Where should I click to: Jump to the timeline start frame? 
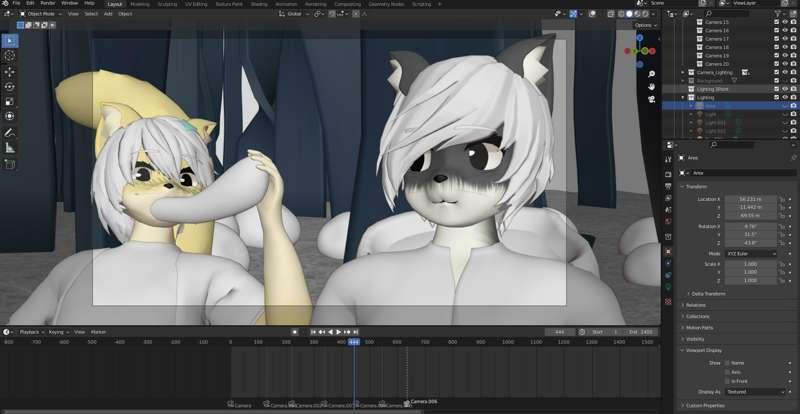(313, 332)
